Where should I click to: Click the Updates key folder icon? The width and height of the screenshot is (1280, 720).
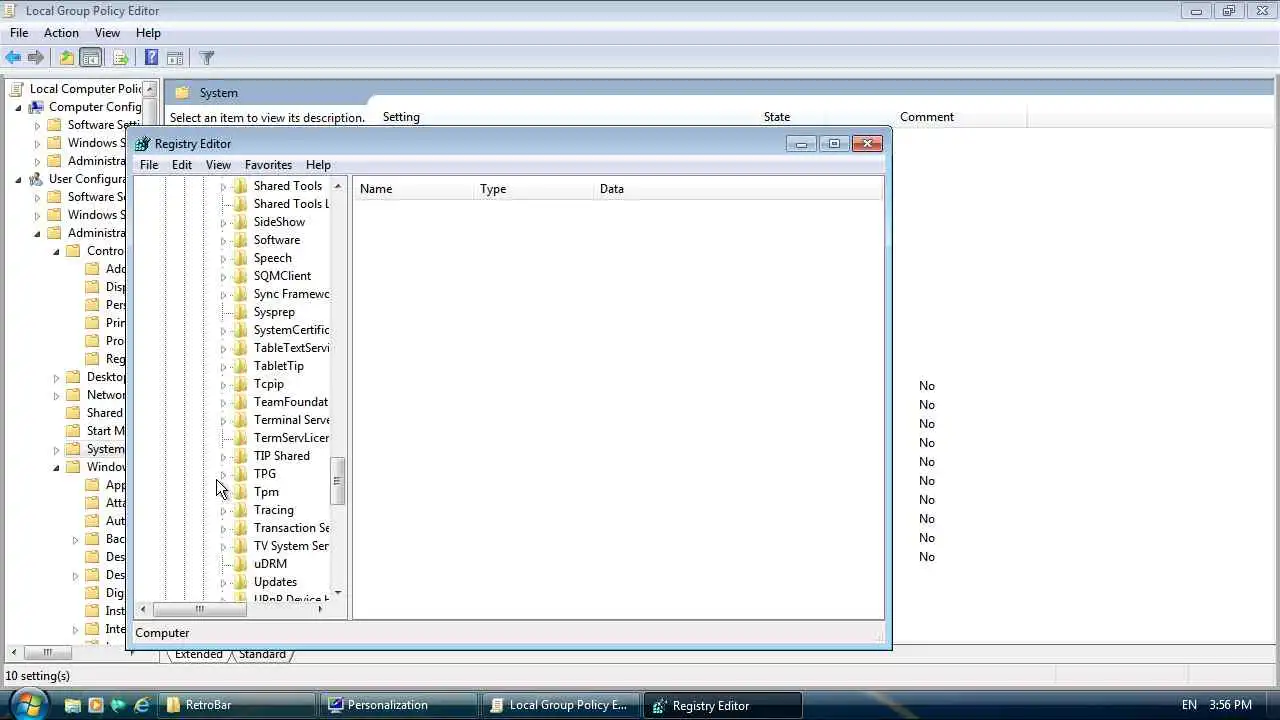pos(240,582)
